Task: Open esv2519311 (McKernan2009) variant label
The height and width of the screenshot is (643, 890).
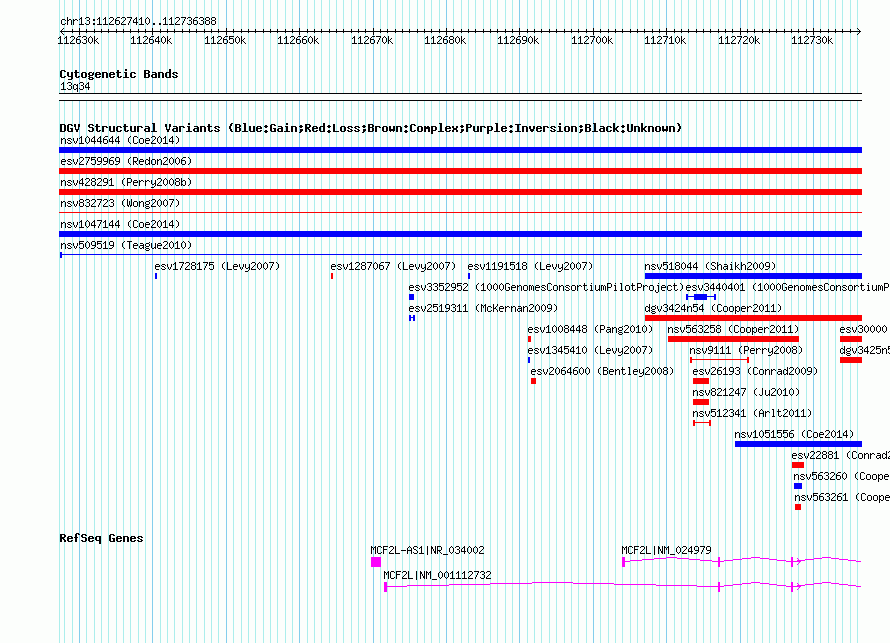Action: [483, 308]
